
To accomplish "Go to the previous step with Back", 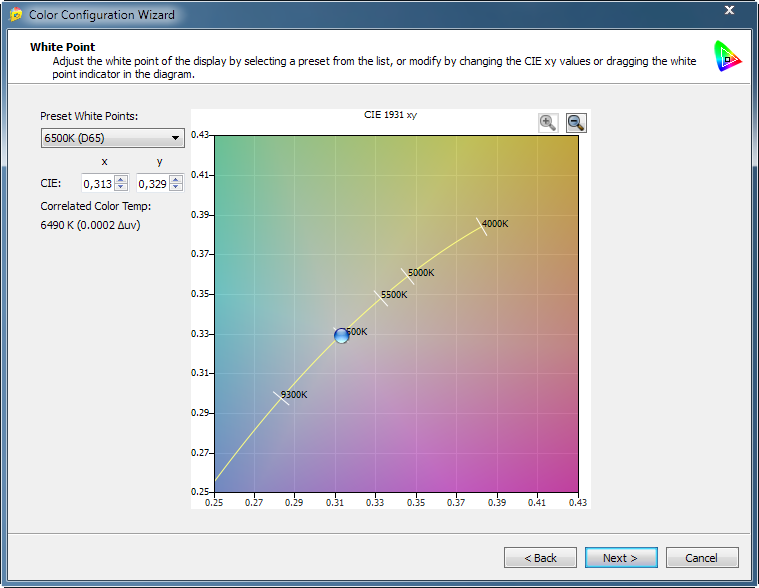I will point(540,558).
